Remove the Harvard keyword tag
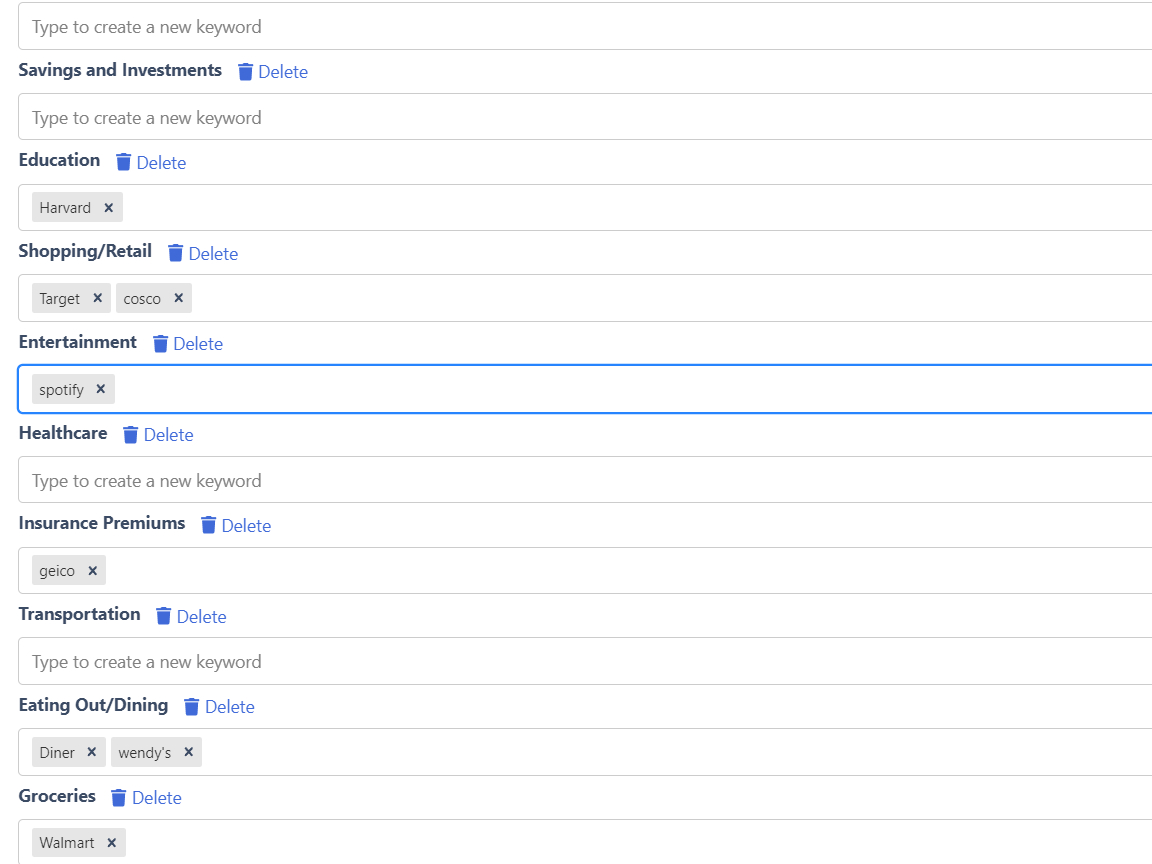This screenshot has height=864, width=1152. (x=108, y=208)
